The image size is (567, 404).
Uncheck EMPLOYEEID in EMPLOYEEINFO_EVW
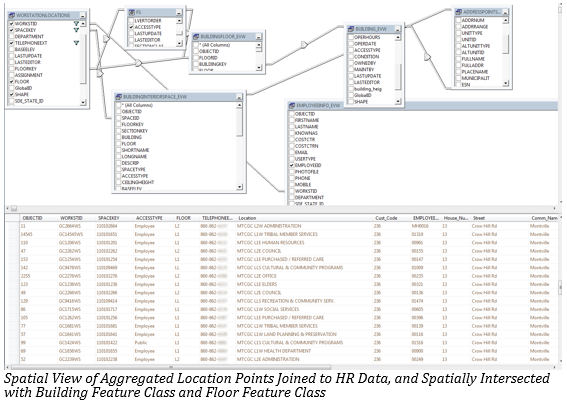(x=292, y=165)
